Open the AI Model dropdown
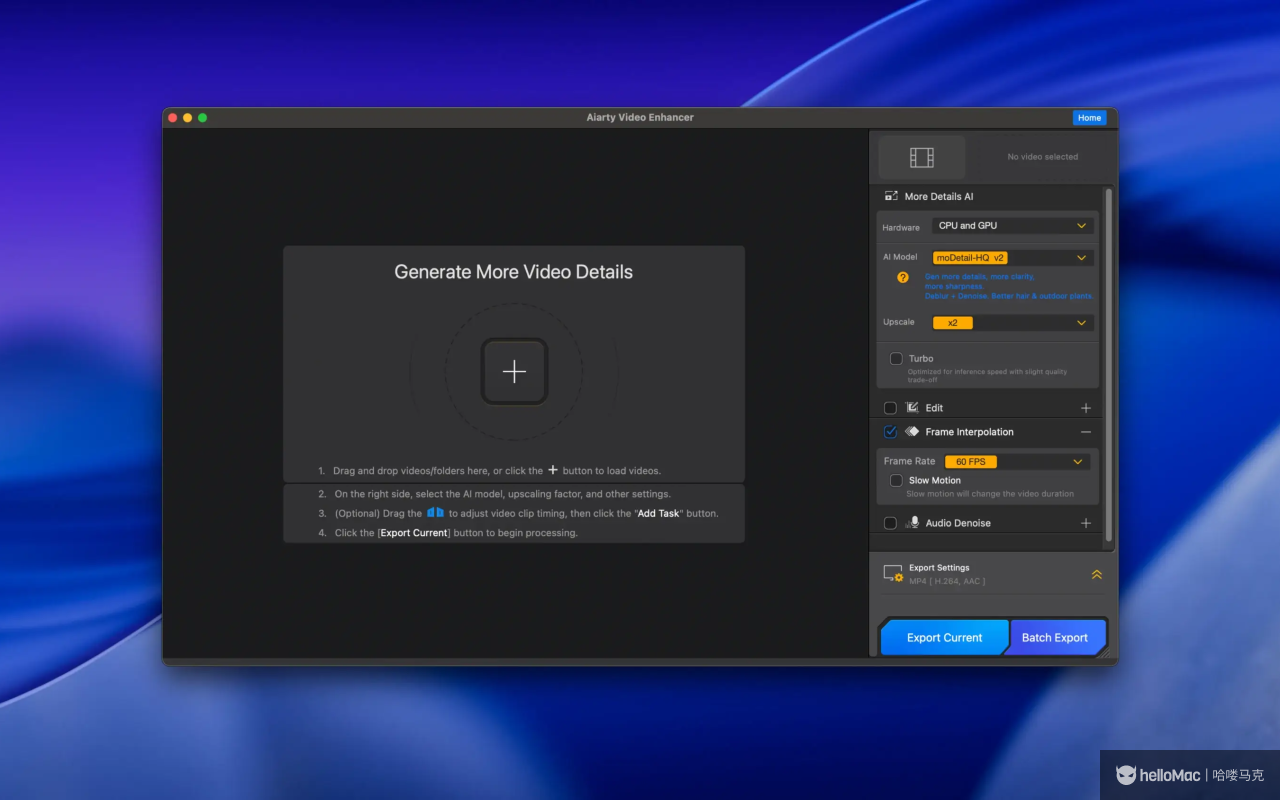Screen dimensions: 1280x800 (1012, 257)
